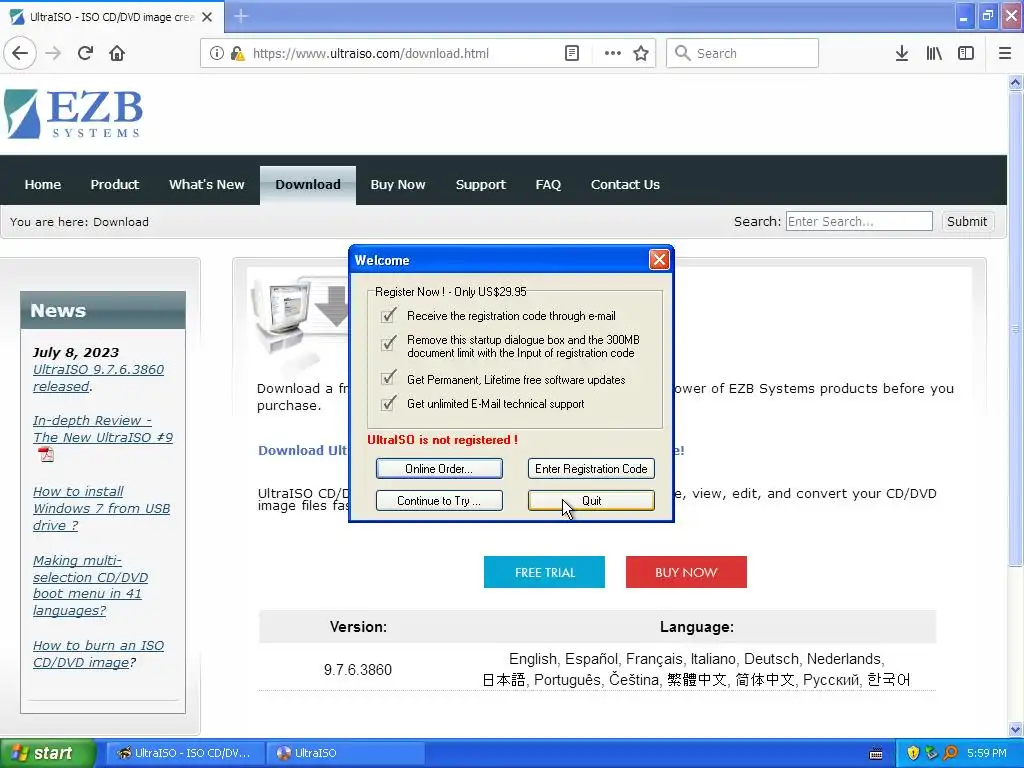Click the Quit button in Welcome dialog

(591, 500)
